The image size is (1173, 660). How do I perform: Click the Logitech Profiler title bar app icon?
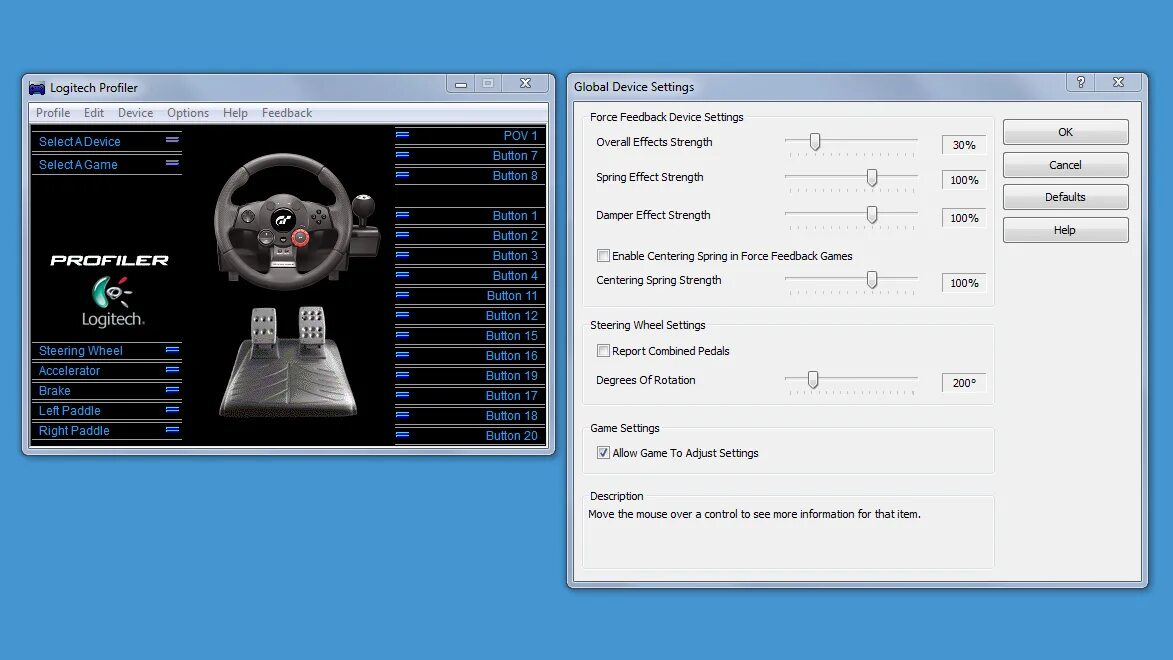[37, 88]
